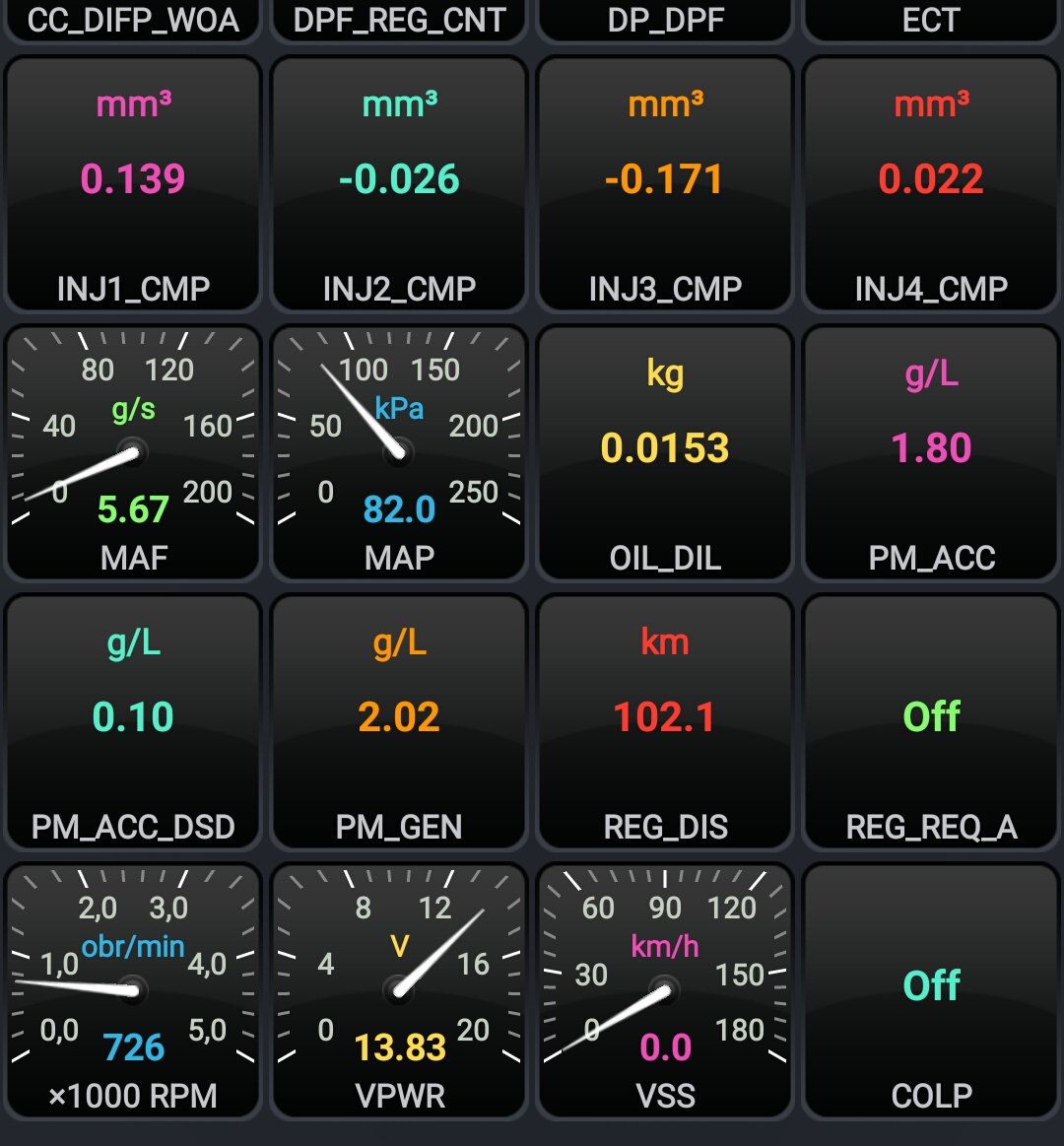The image size is (1064, 1146).
Task: Select the VSS vehicle speed gauge
Action: coord(665,991)
